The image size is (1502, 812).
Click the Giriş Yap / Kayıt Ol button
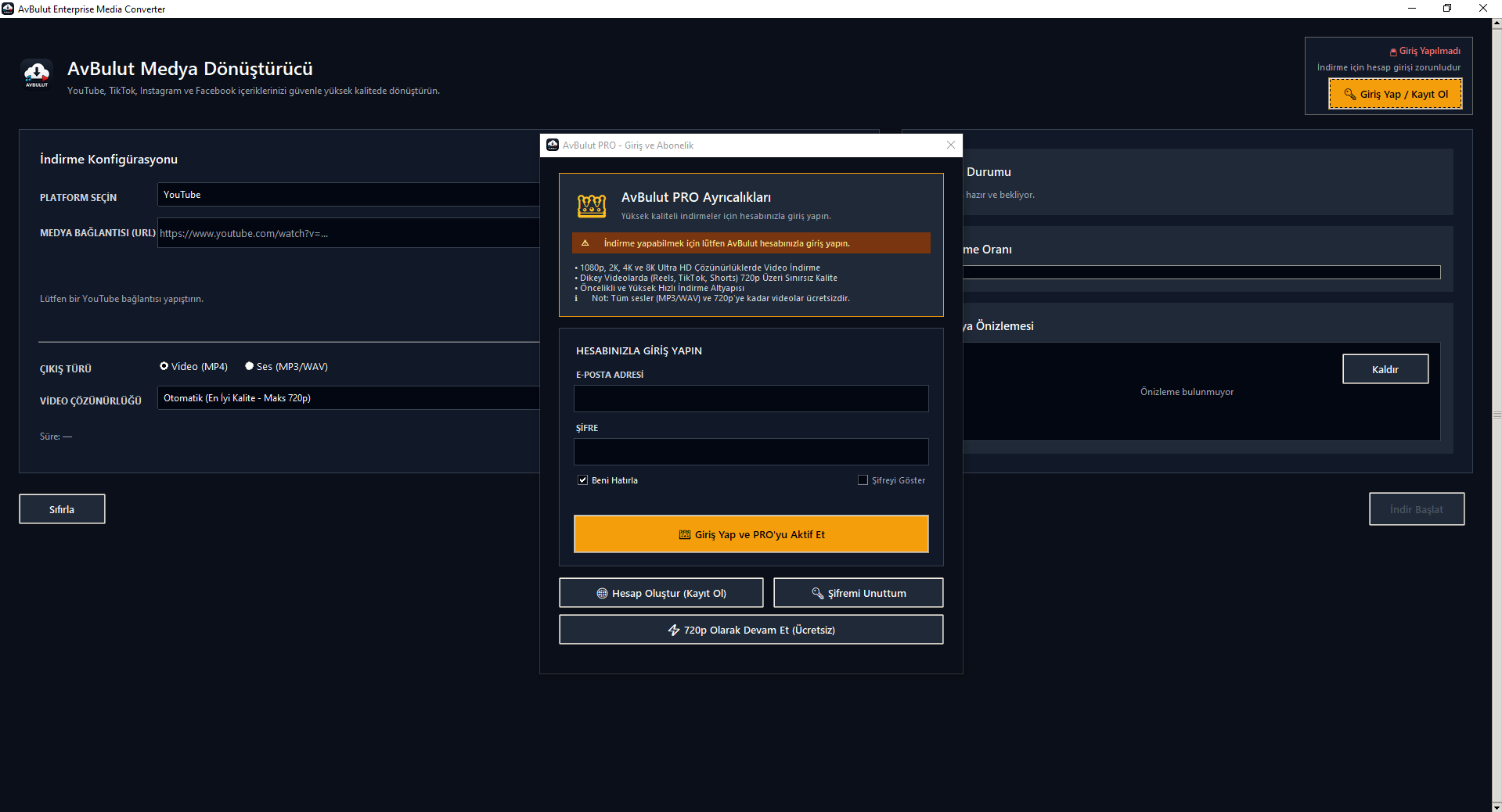(1396, 94)
